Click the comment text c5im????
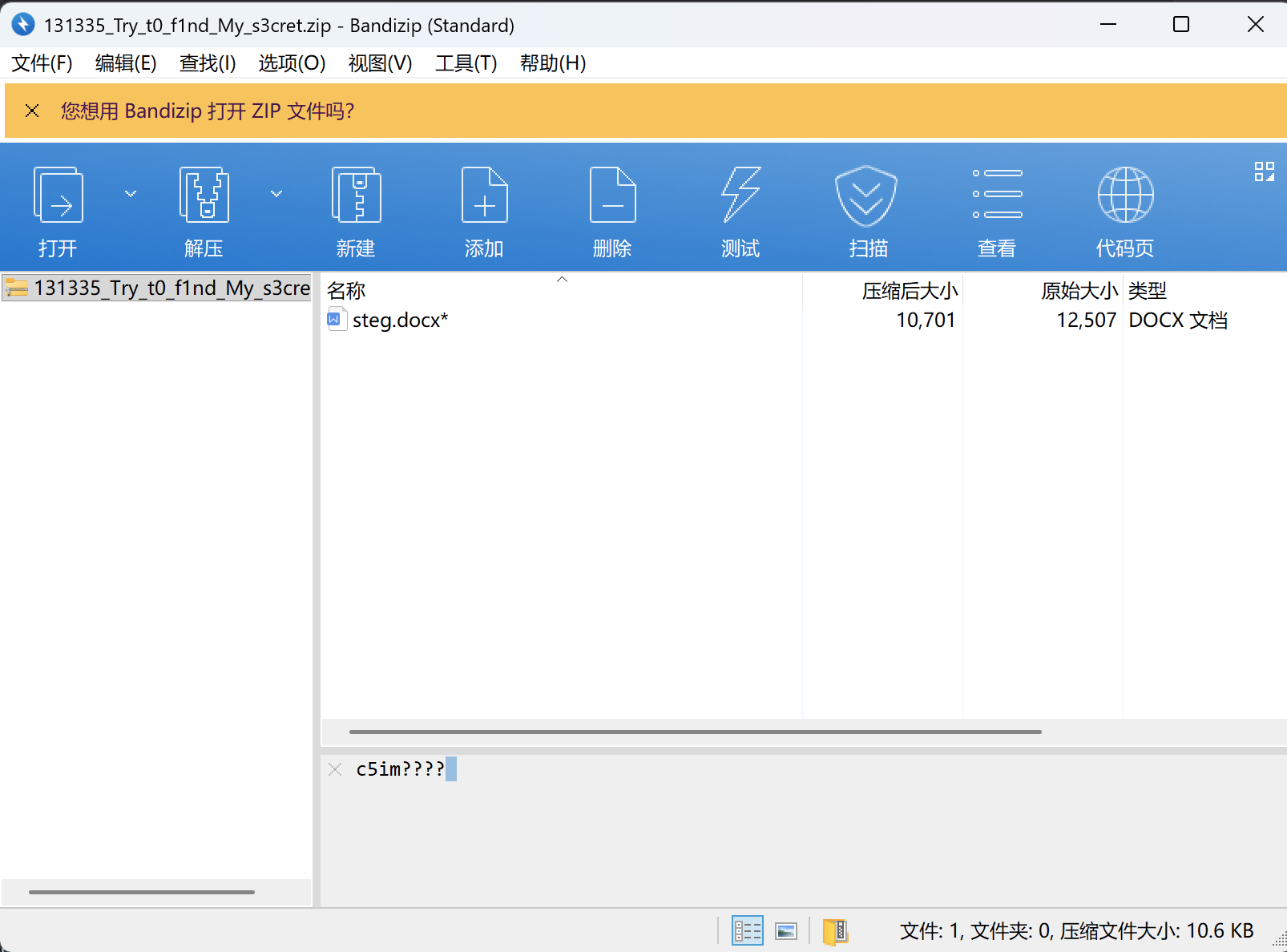The height and width of the screenshot is (952, 1287). tap(400, 769)
